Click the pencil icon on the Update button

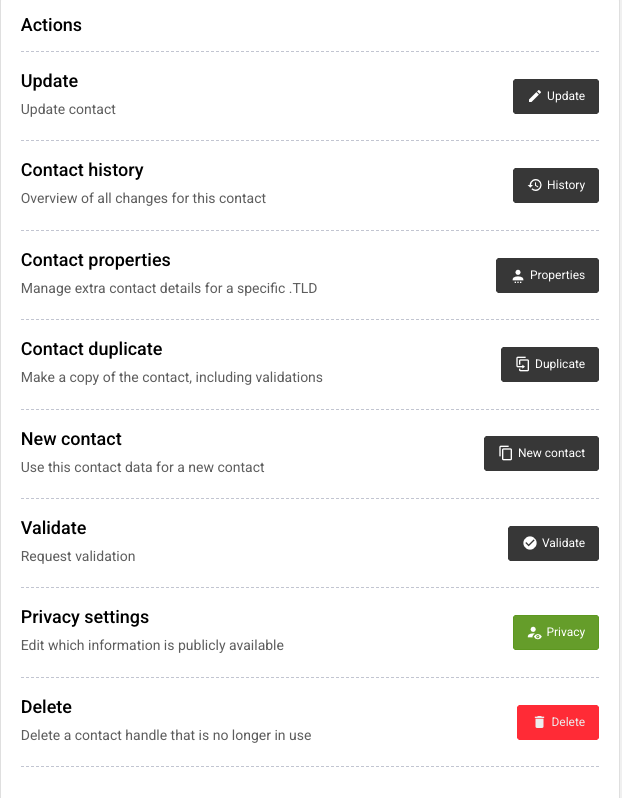(x=534, y=96)
